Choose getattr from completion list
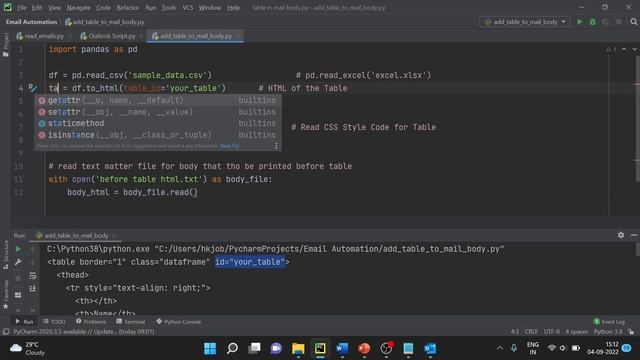 click(158, 100)
